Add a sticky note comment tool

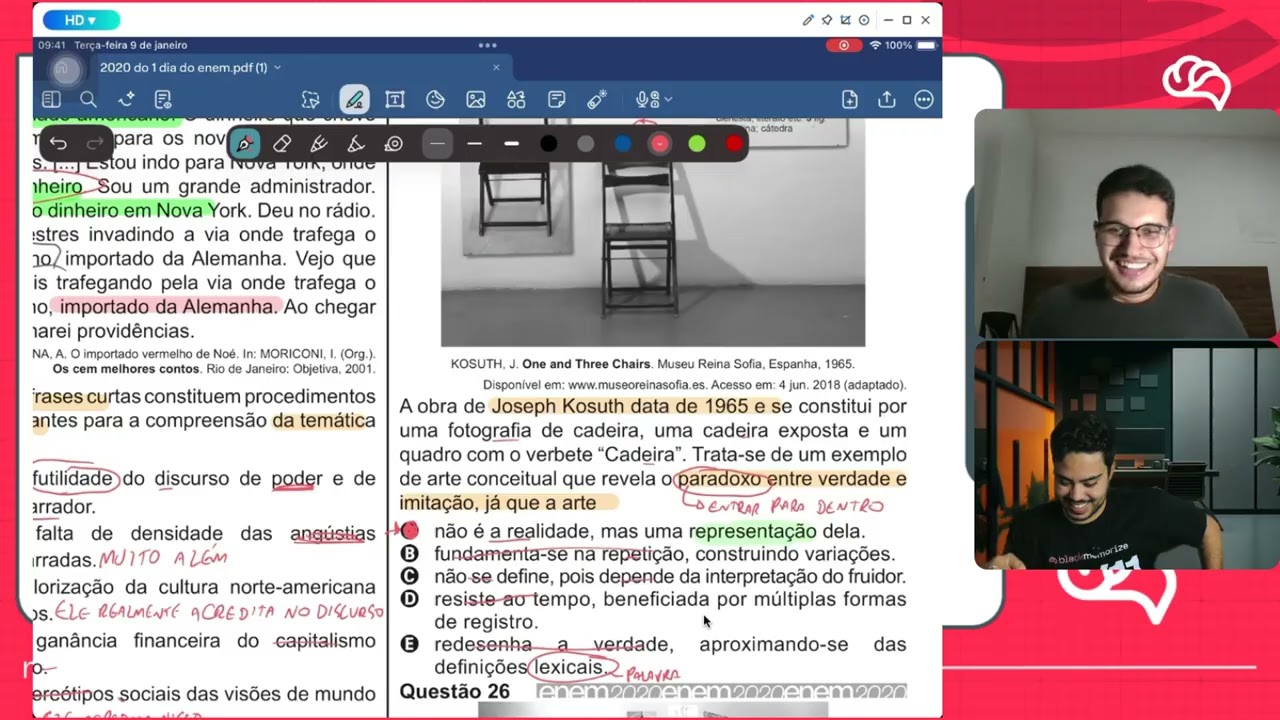click(x=557, y=100)
